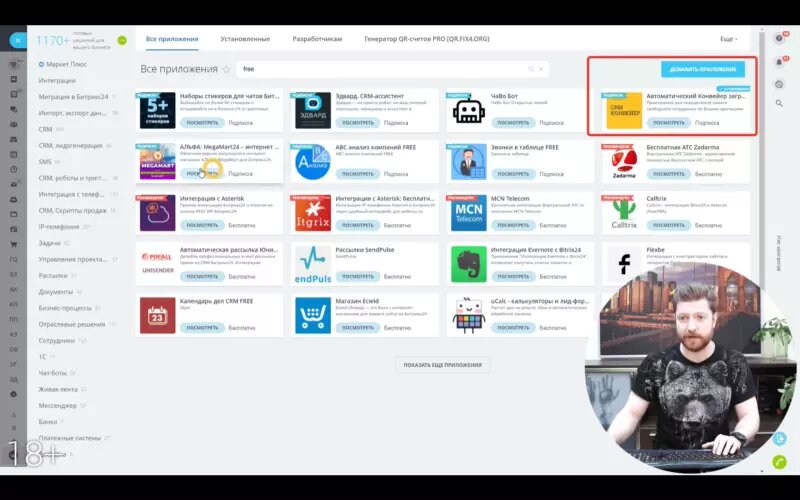
Task: Open the clock icon in left strip
Action: [14, 169]
